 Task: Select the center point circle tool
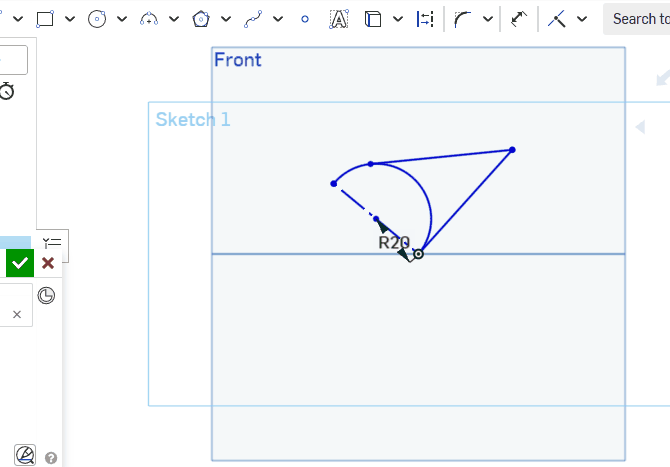coord(97,19)
